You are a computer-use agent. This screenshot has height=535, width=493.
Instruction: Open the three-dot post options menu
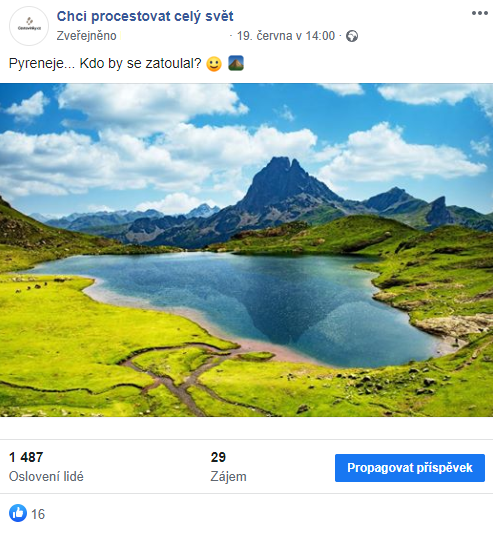[x=479, y=13]
